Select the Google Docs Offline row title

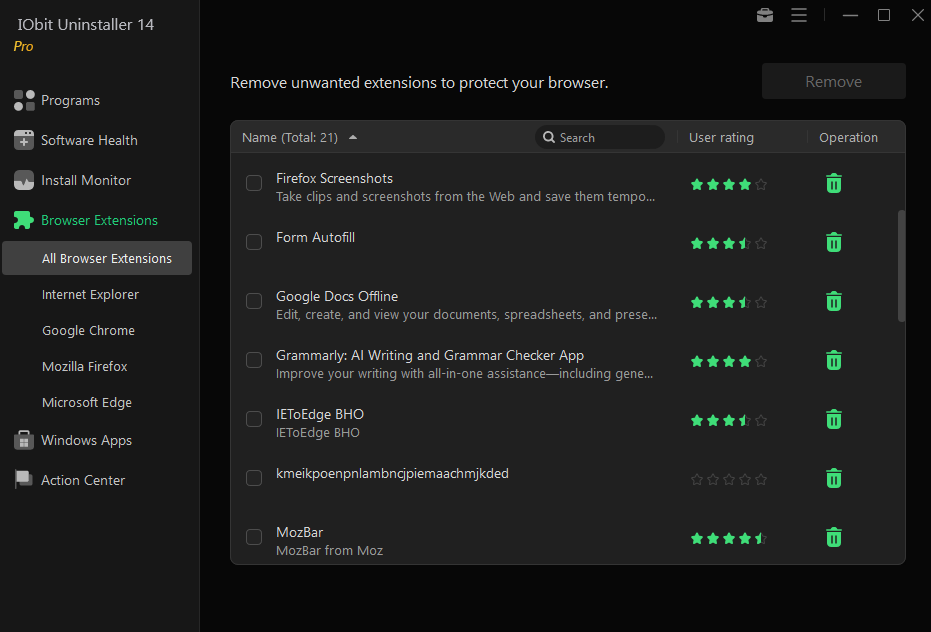(337, 296)
